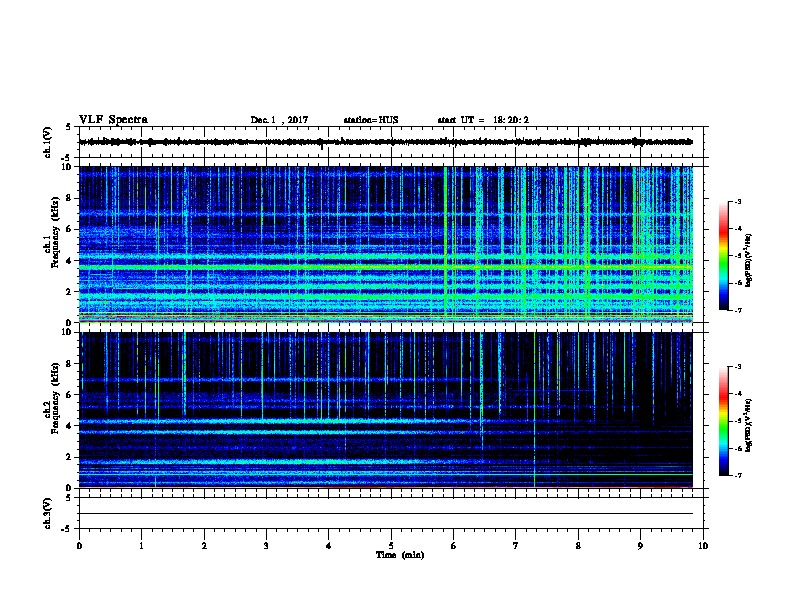Click the time axis tick label "4"
The image size is (792, 612).
point(329,546)
